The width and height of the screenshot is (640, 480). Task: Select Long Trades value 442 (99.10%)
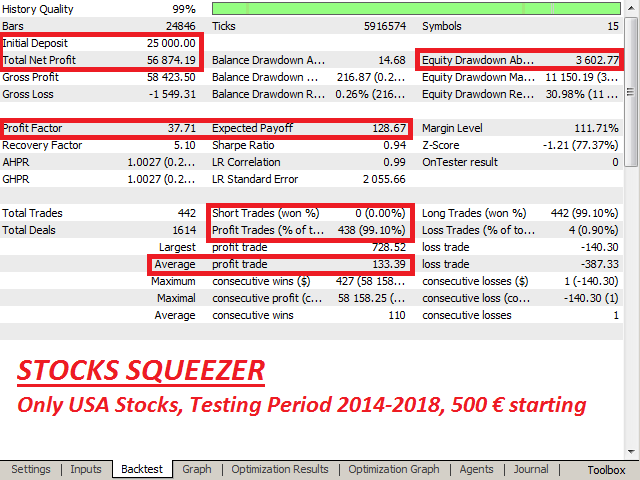click(584, 213)
